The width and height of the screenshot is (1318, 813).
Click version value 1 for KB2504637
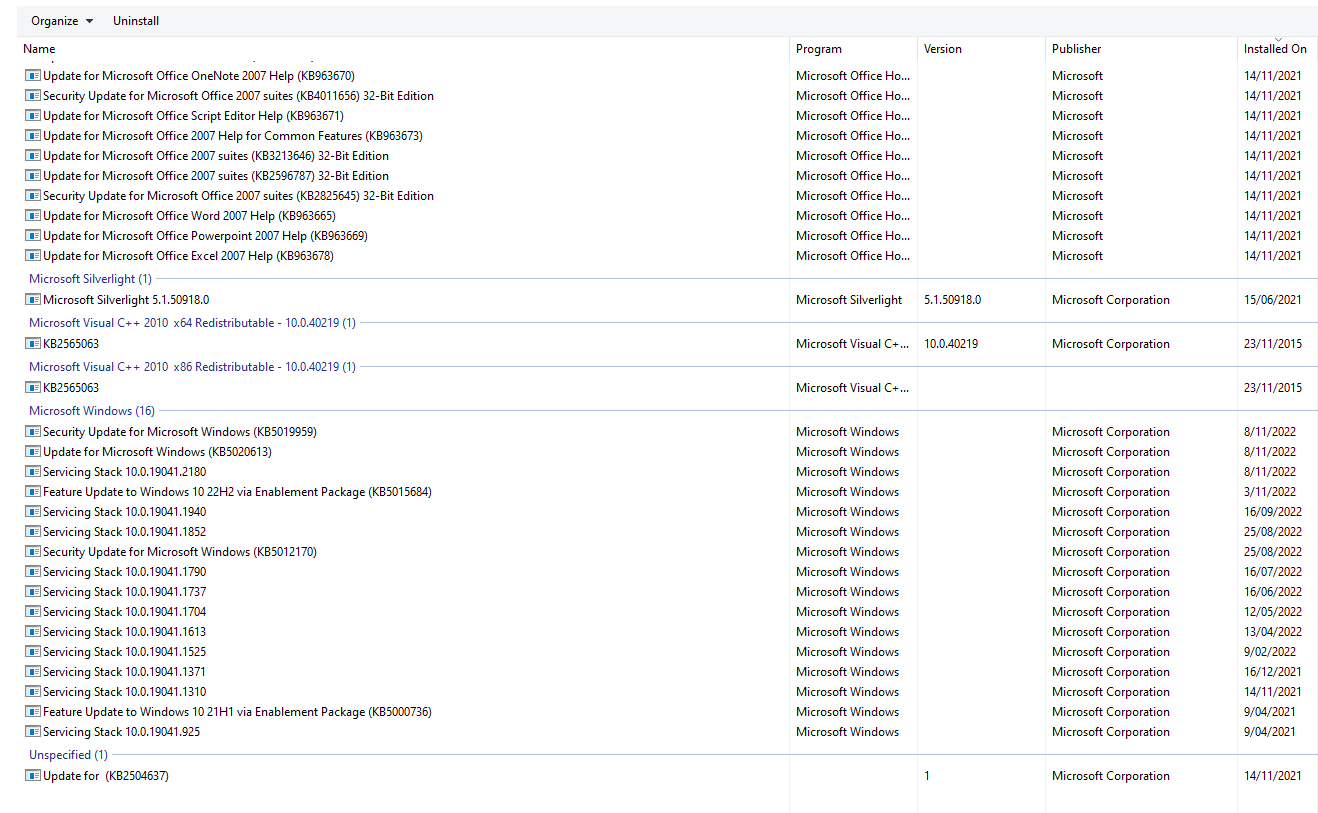click(x=927, y=776)
